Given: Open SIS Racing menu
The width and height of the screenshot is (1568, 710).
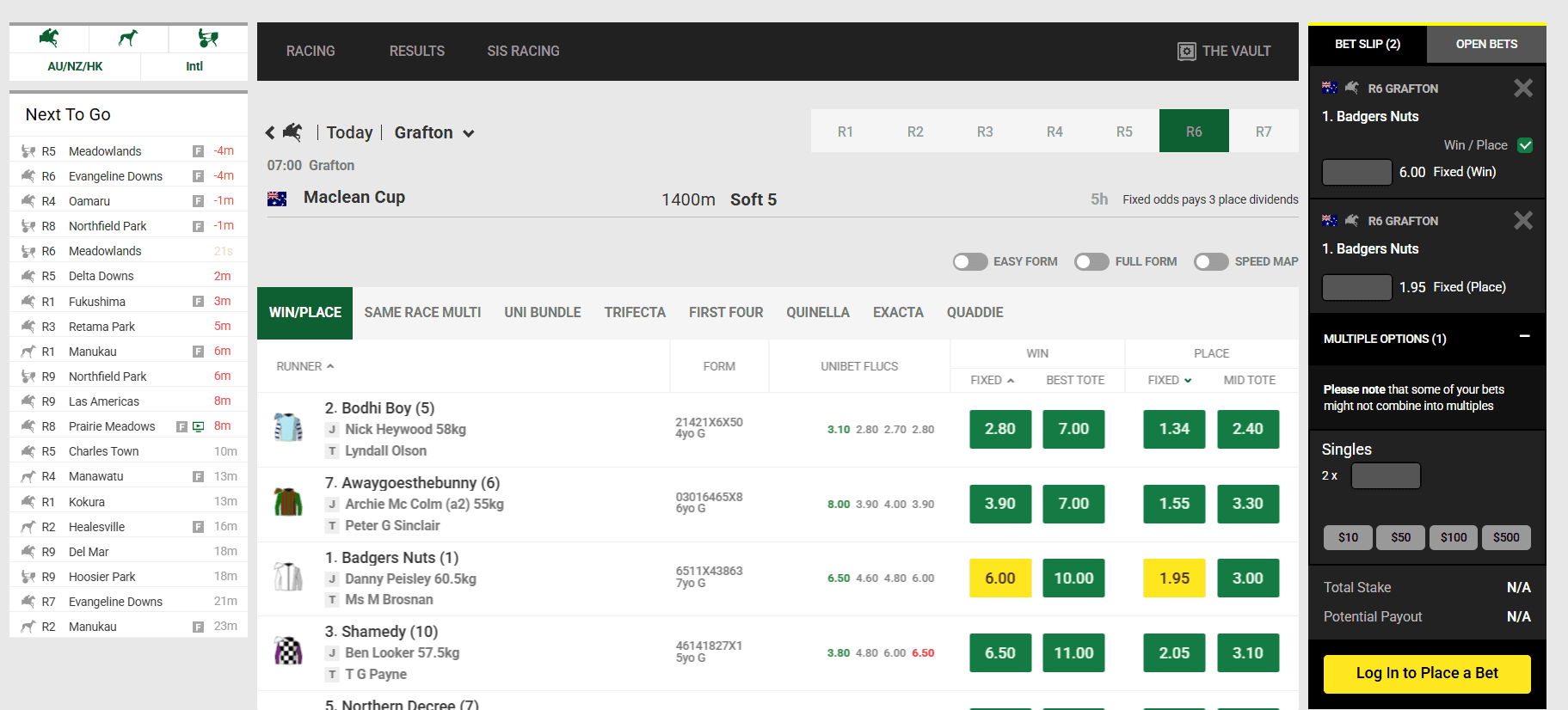Looking at the screenshot, I should pyautogui.click(x=523, y=52).
